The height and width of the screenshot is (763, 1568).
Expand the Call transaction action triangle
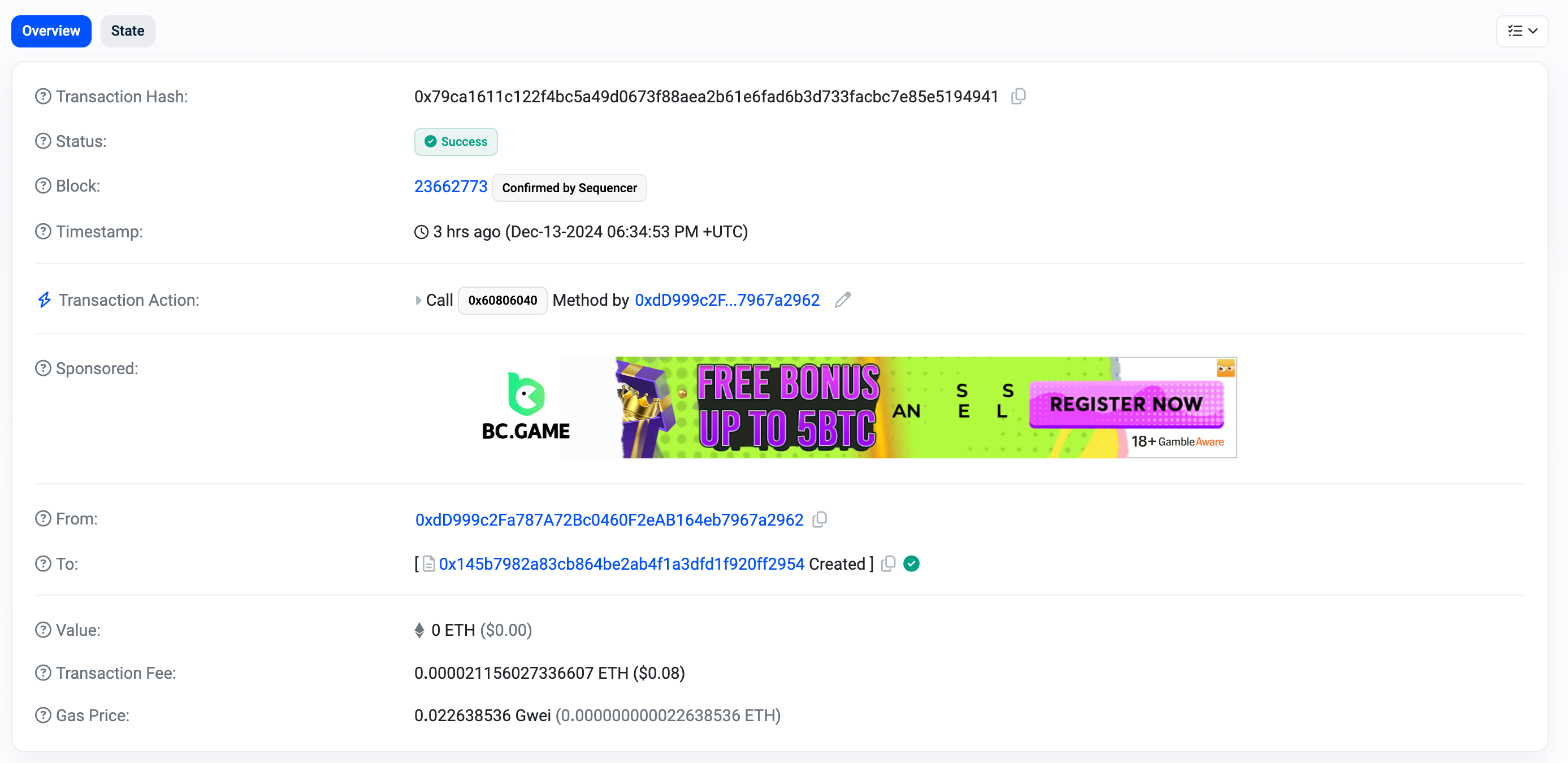click(x=418, y=300)
